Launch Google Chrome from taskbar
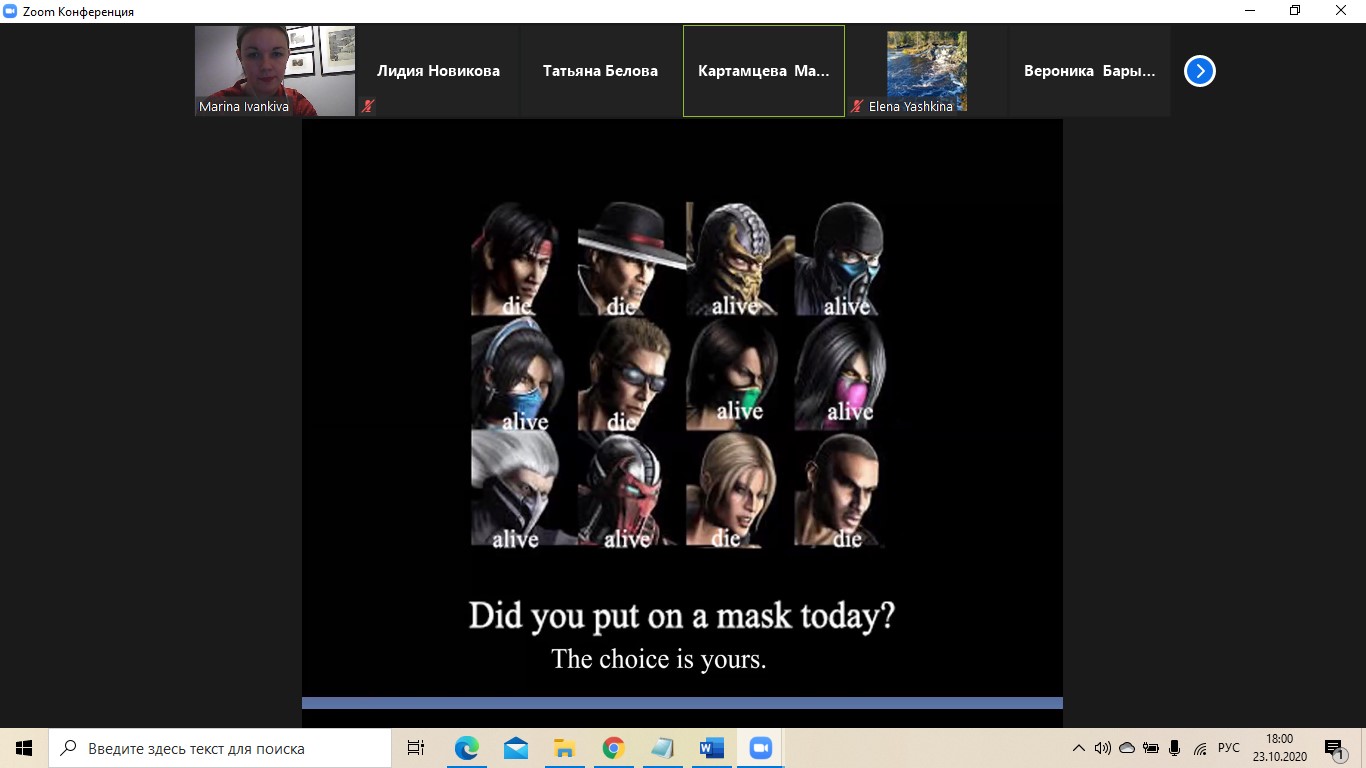 click(x=614, y=748)
